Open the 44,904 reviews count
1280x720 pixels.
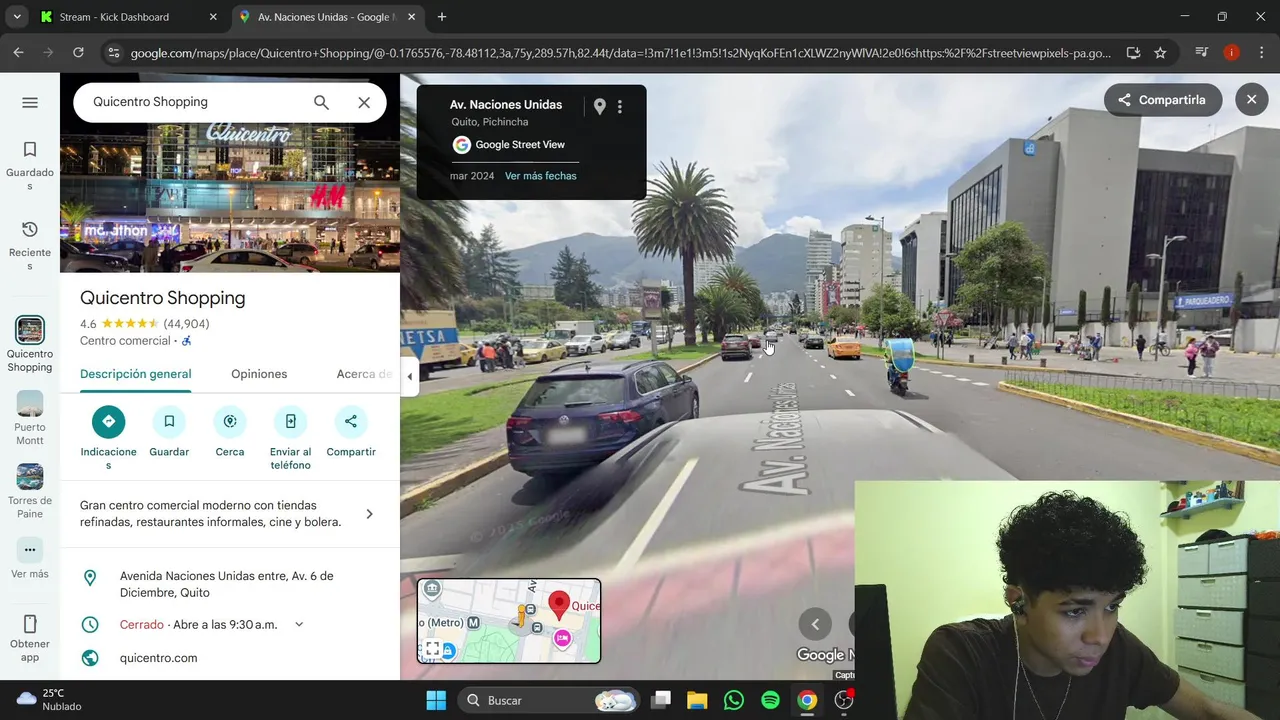coord(186,324)
